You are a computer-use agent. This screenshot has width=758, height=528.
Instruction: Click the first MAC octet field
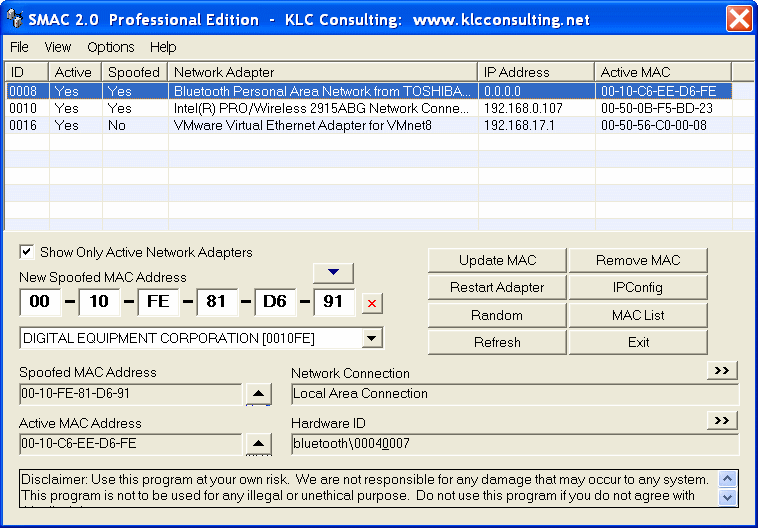40,303
